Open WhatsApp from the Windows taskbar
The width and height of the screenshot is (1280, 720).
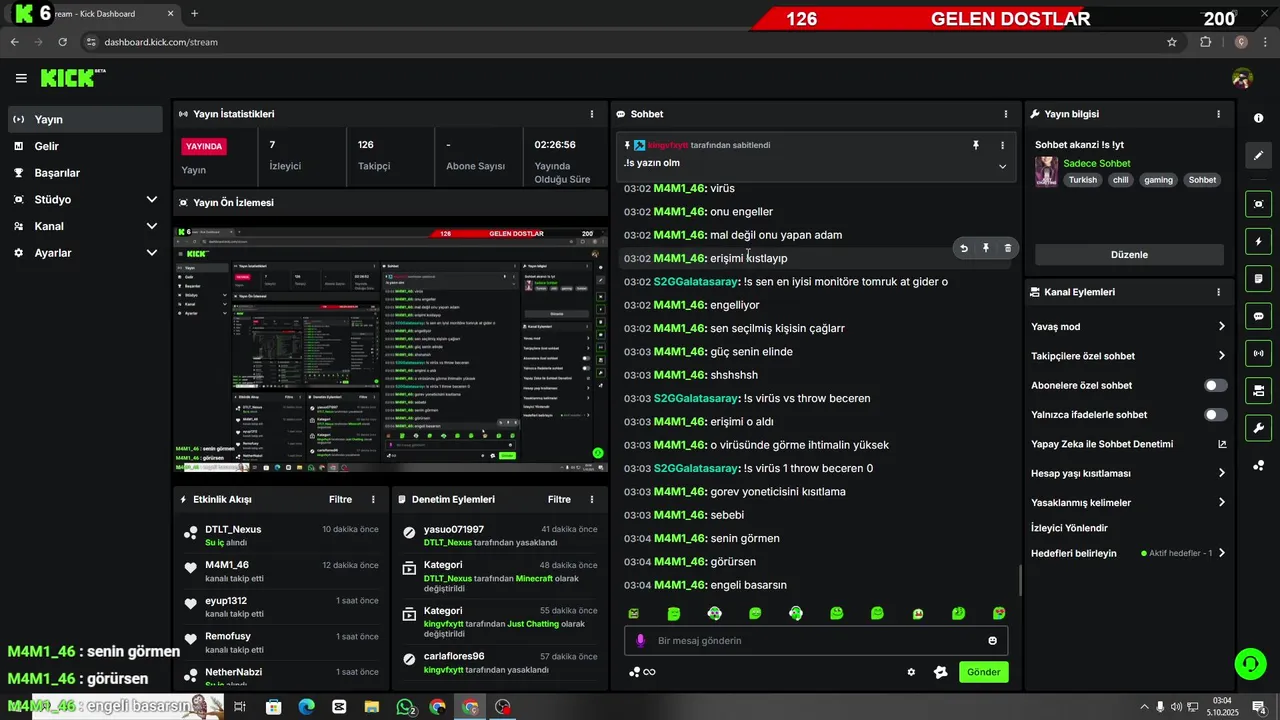tap(406, 707)
